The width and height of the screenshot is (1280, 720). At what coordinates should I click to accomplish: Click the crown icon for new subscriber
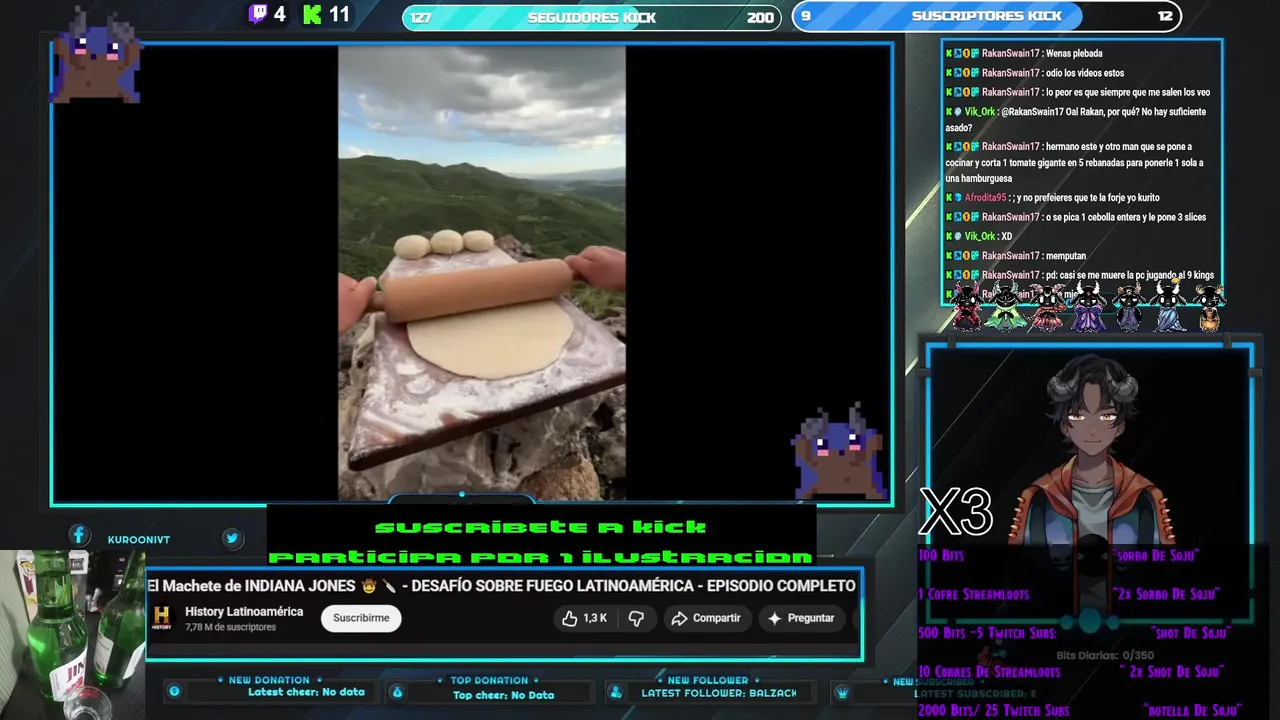click(842, 692)
